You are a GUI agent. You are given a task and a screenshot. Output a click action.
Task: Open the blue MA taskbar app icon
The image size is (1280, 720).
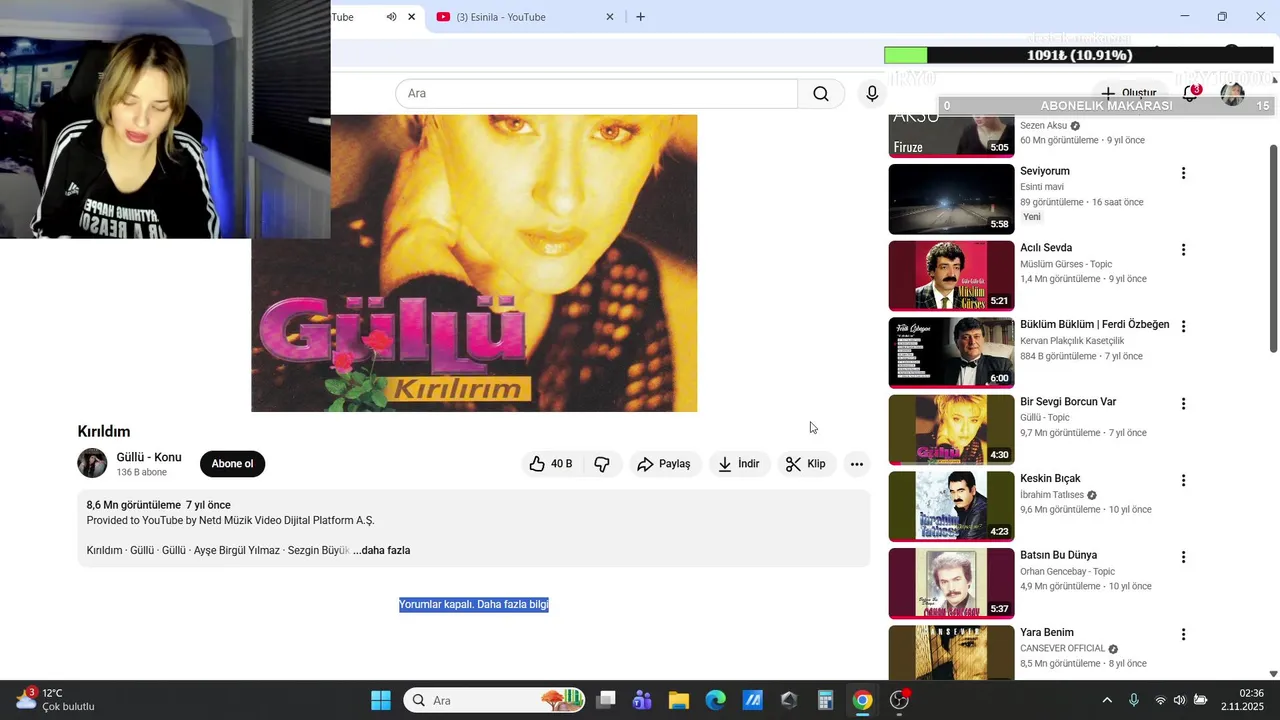tap(752, 700)
